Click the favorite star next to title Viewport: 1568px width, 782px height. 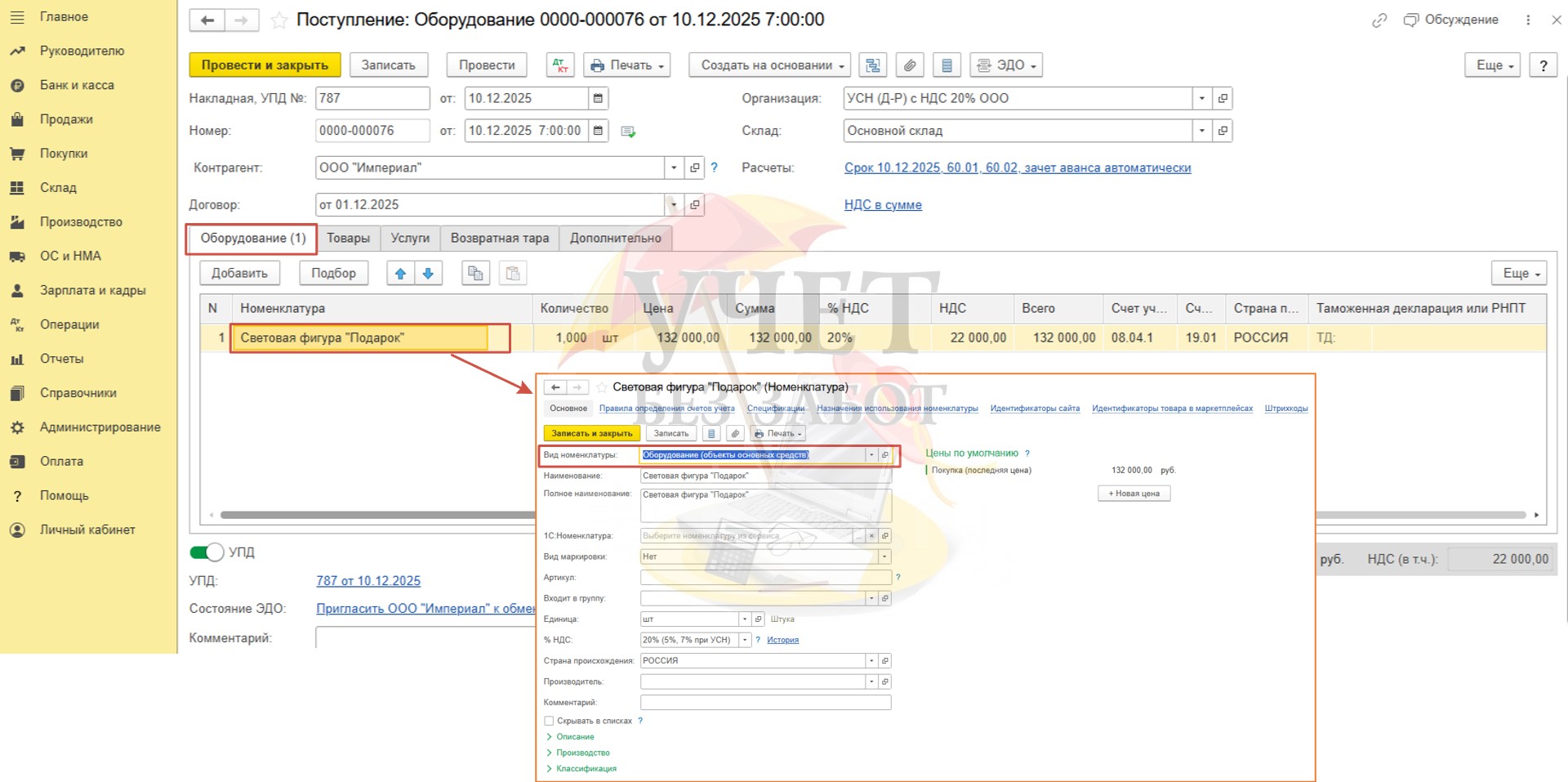click(x=279, y=20)
